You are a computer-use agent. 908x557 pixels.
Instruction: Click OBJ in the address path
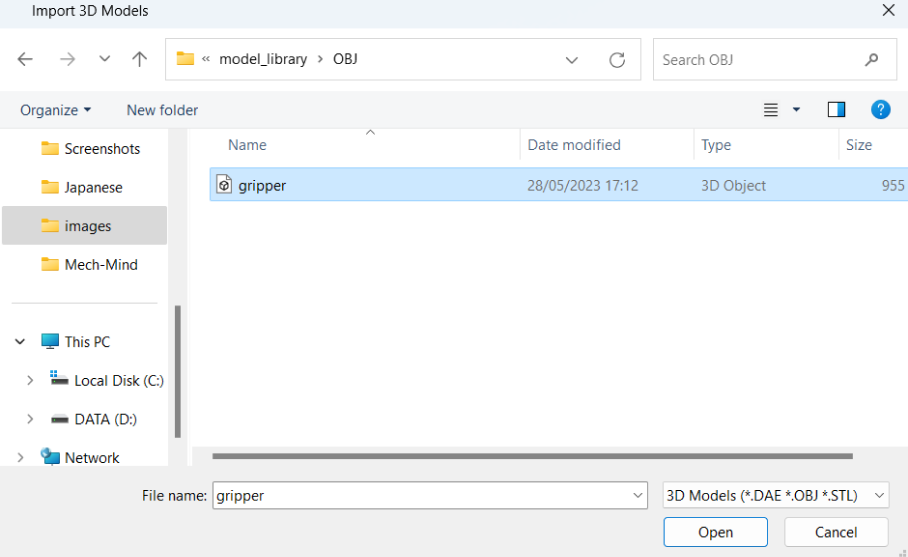tap(345, 59)
